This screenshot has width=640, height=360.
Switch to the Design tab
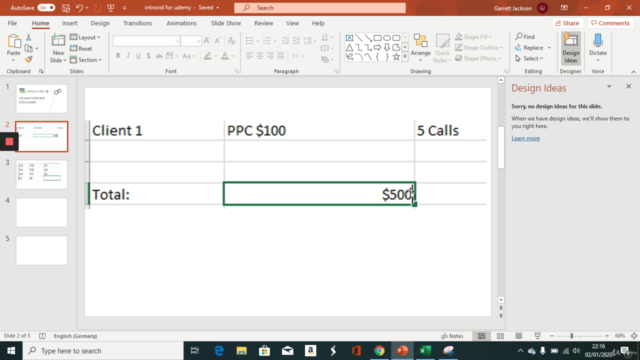100,23
